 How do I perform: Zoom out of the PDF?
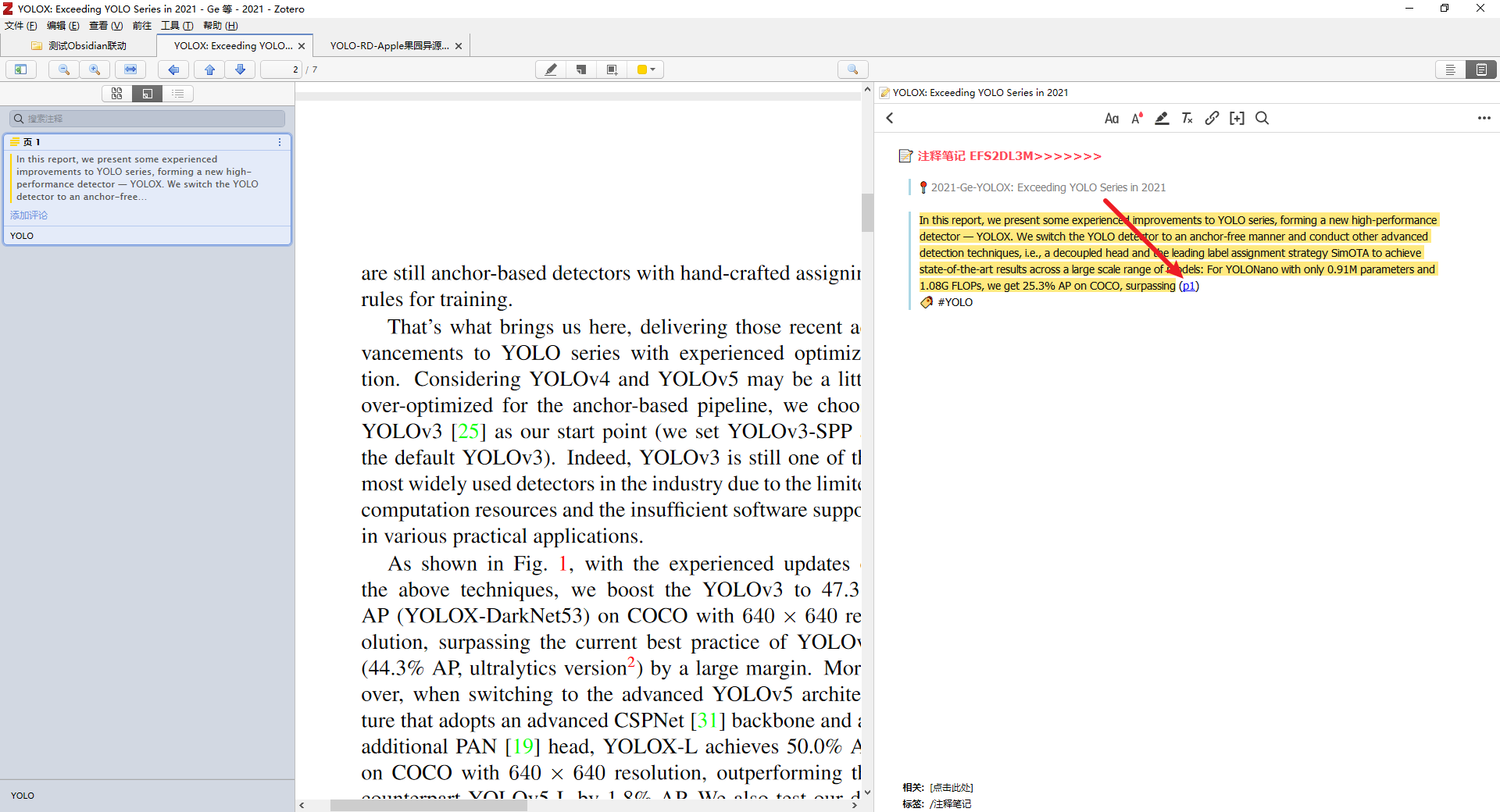64,69
